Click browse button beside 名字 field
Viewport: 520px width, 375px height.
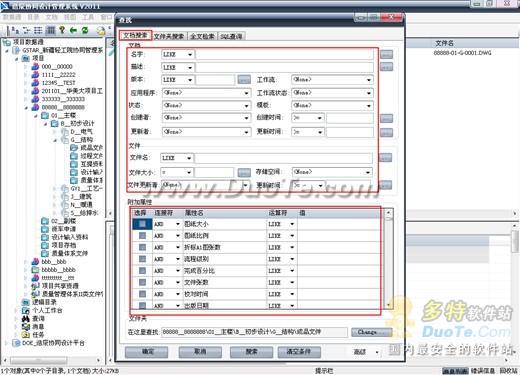click(x=386, y=54)
